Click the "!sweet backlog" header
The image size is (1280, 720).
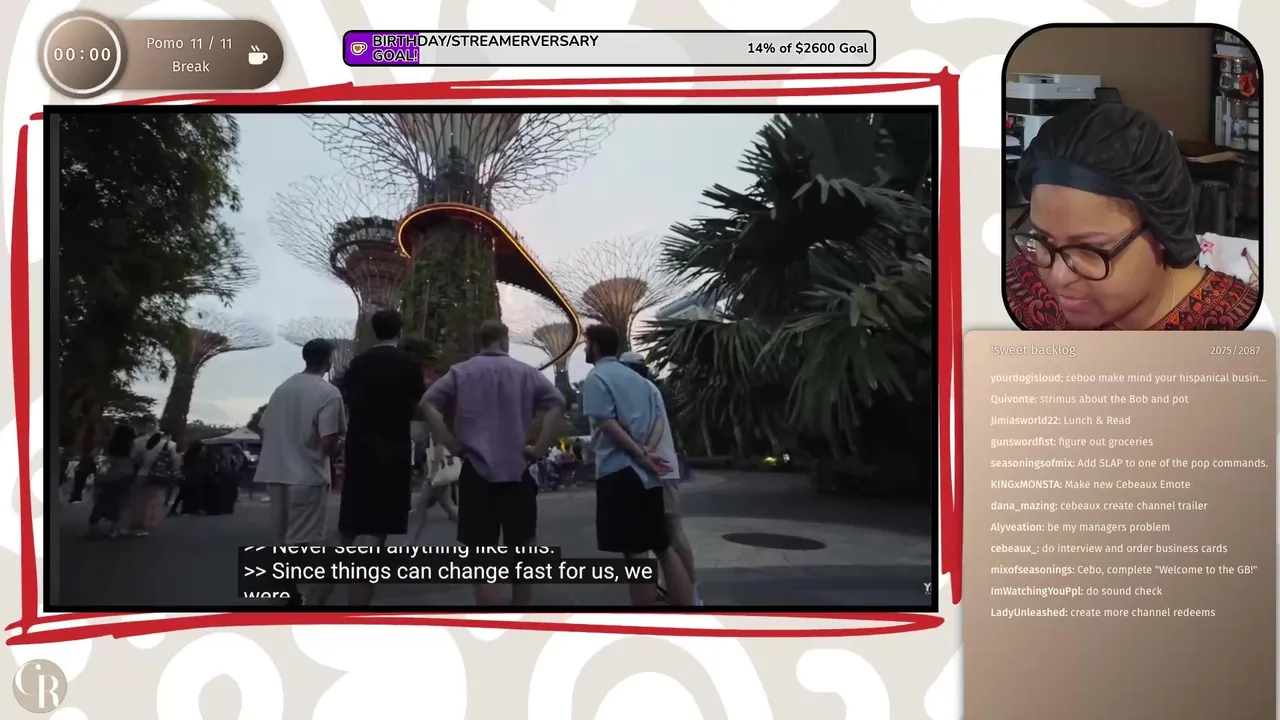click(x=1033, y=350)
